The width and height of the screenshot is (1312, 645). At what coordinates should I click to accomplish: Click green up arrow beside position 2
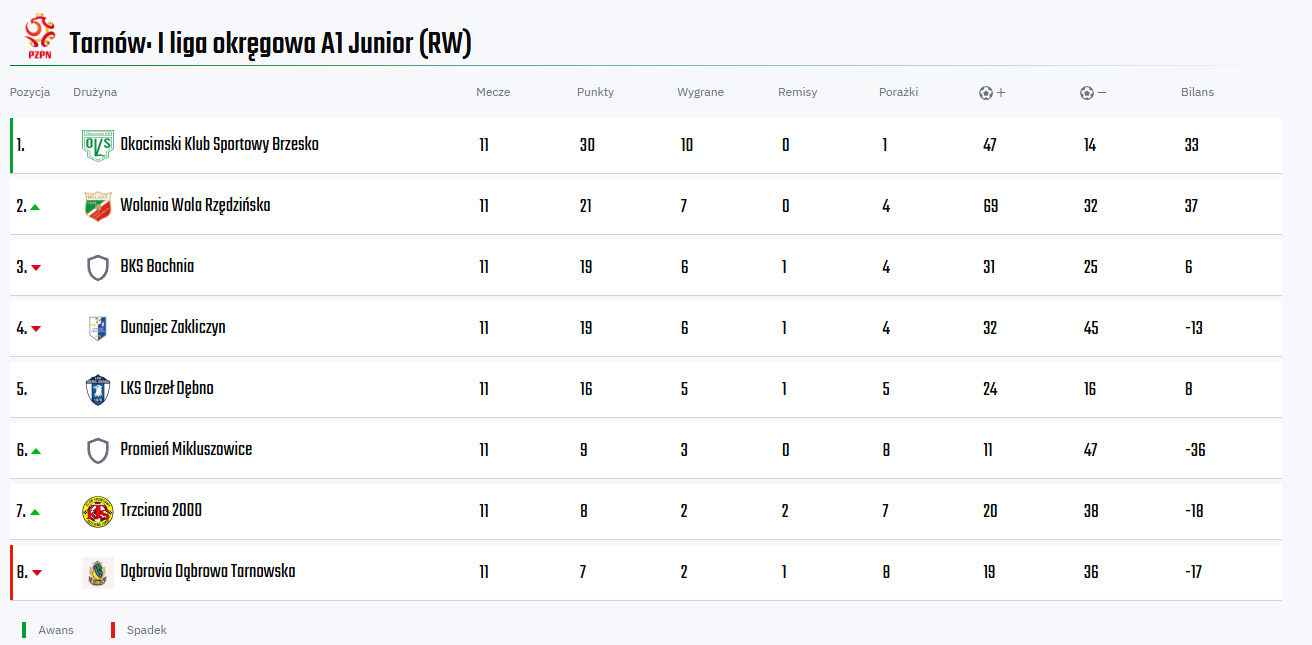coord(35,207)
